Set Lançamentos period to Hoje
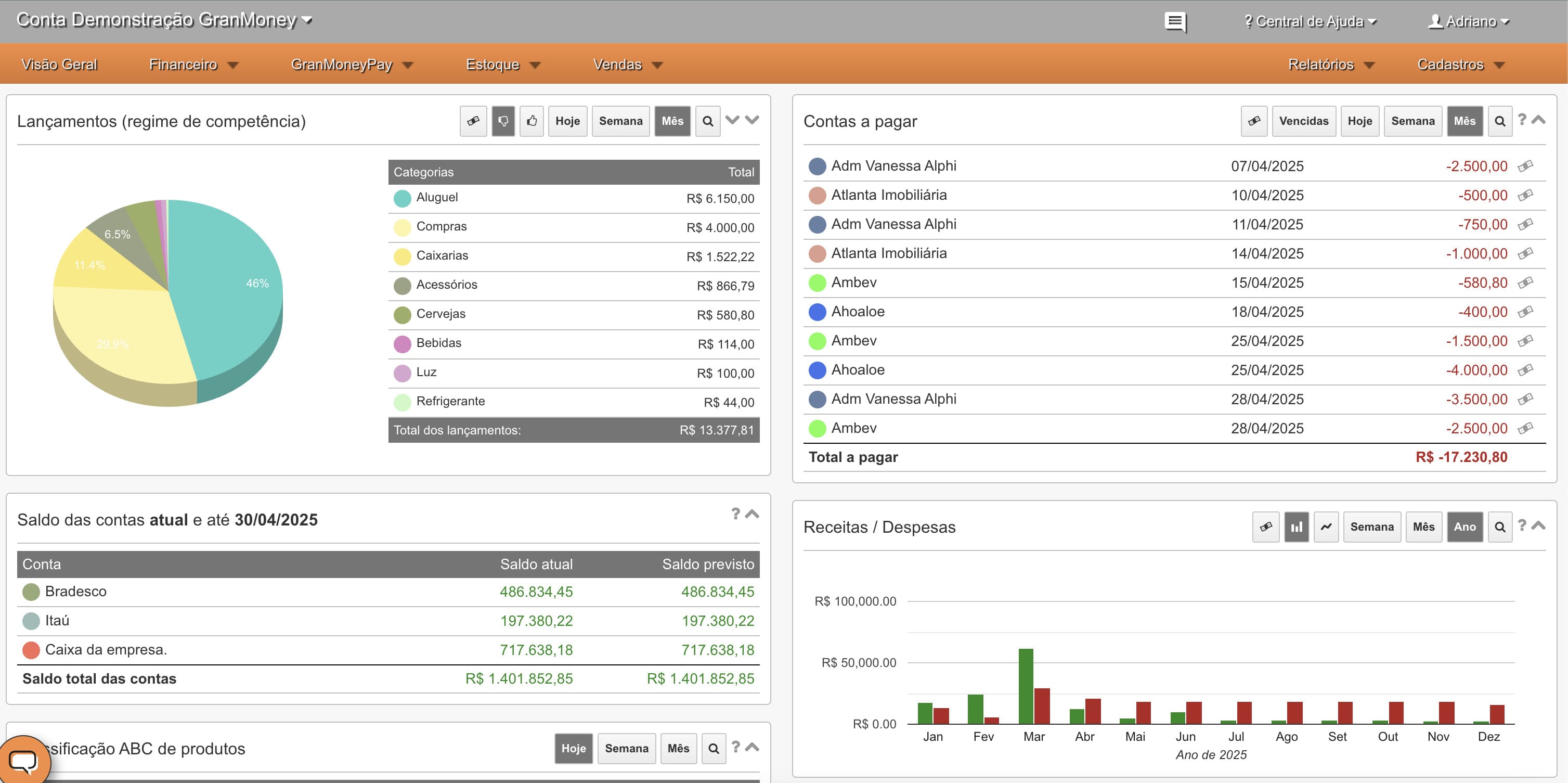1568x783 pixels. click(x=567, y=121)
